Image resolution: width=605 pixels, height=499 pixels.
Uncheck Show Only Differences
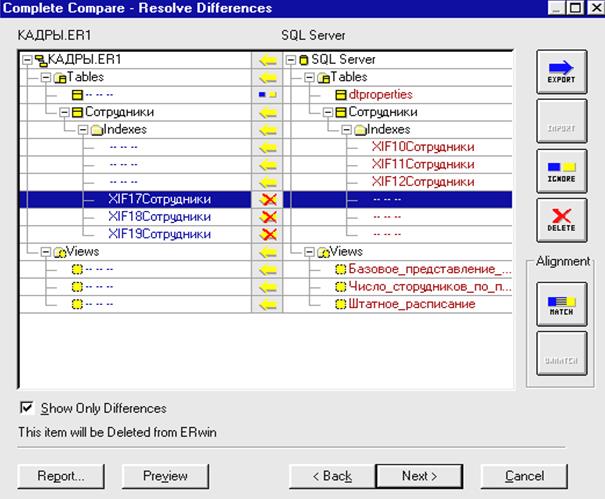26,408
